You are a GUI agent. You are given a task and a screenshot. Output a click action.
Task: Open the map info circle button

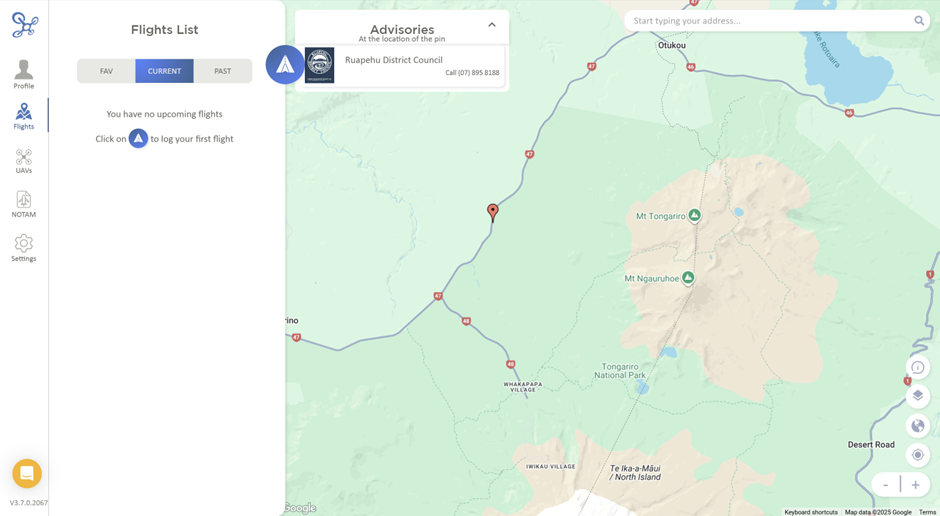coord(918,367)
